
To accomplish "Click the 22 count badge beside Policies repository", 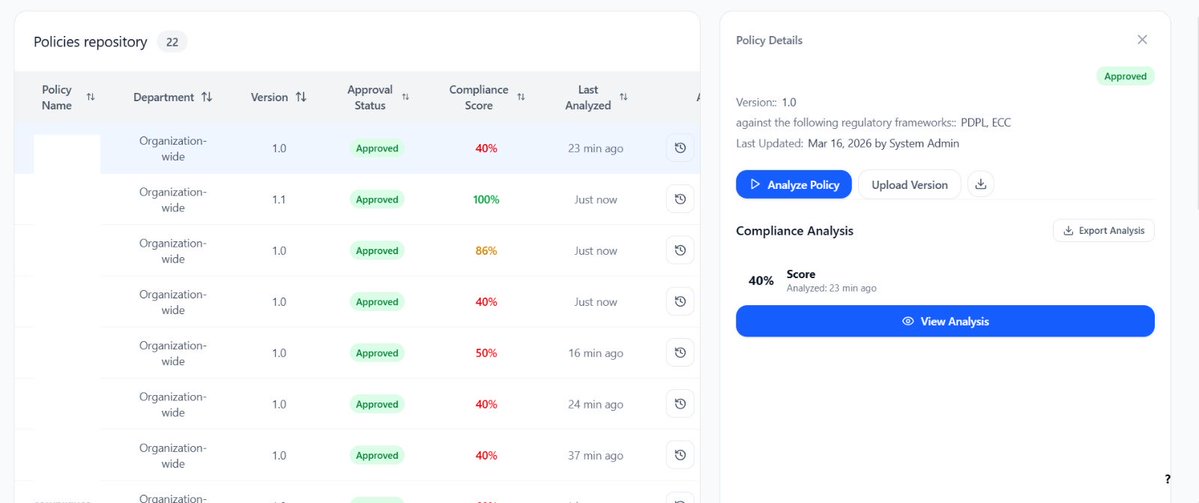I will (172, 42).
